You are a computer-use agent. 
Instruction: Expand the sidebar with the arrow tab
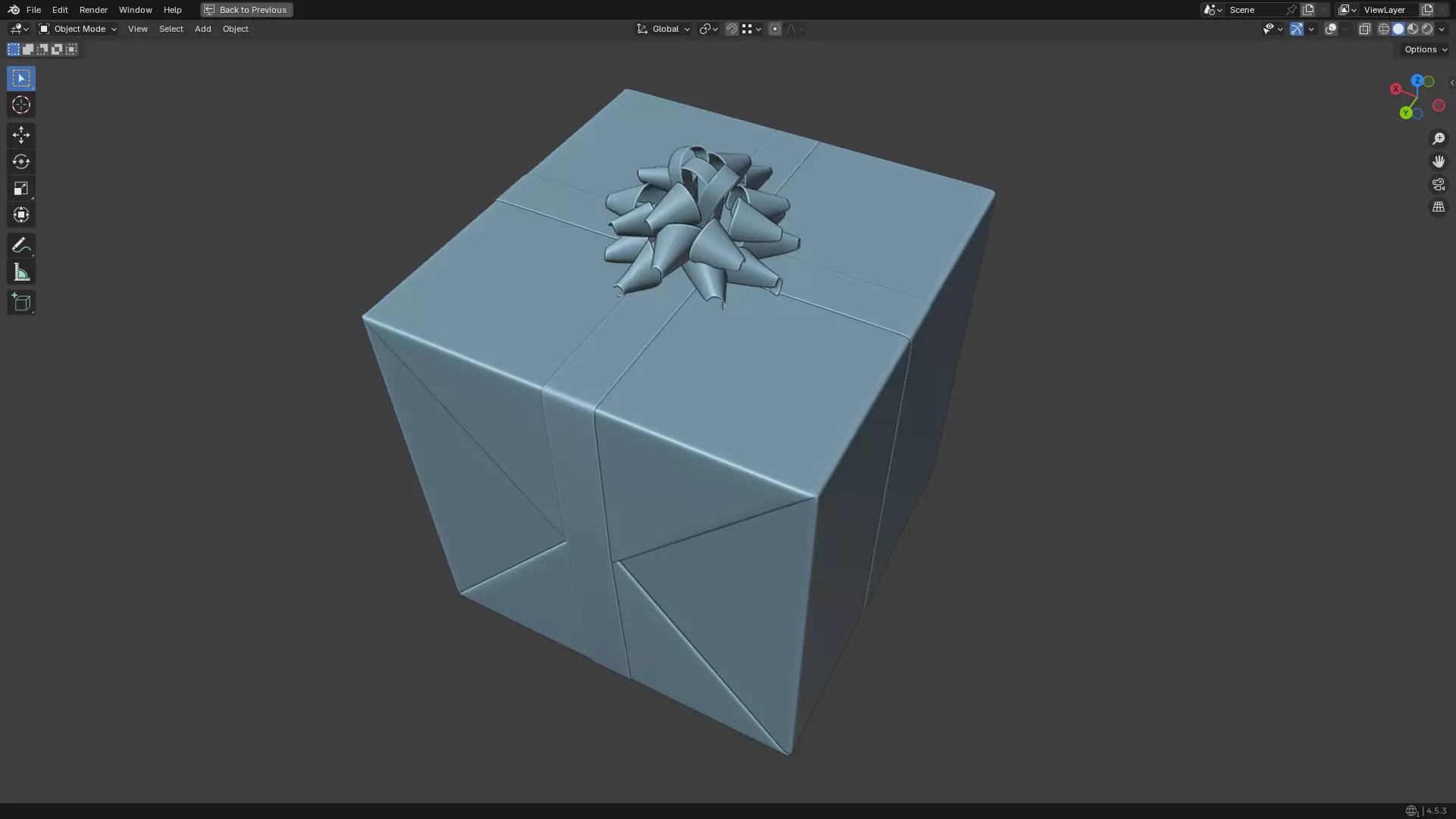pyautogui.click(x=1451, y=83)
